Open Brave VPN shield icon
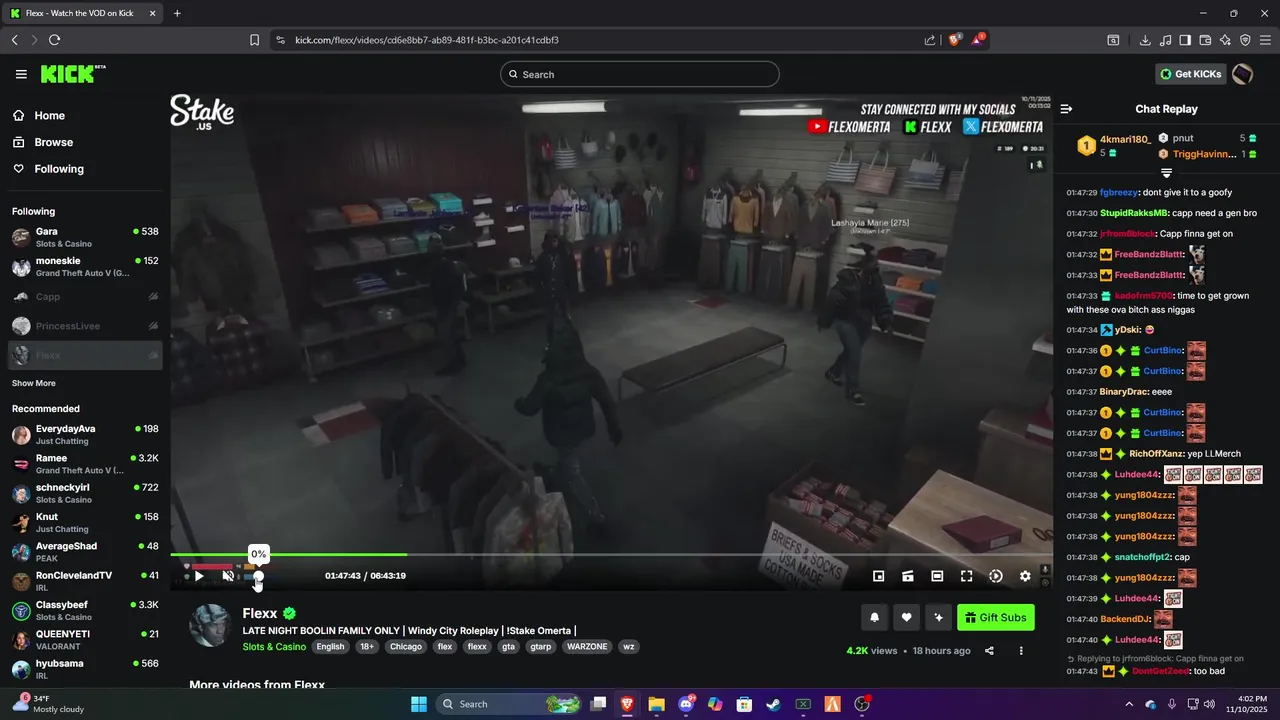 [x=1245, y=40]
